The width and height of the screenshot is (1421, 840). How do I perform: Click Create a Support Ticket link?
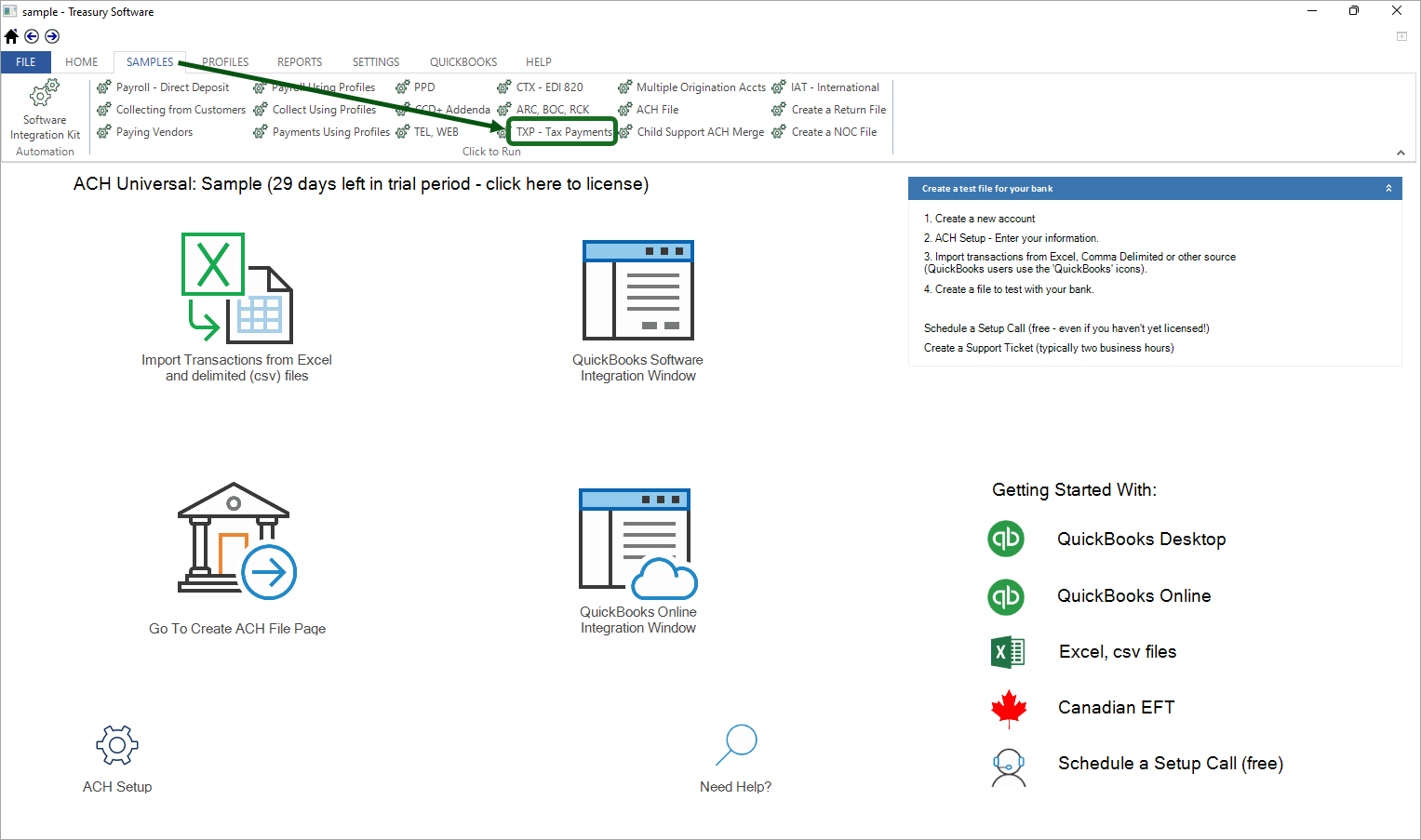coord(1049,348)
